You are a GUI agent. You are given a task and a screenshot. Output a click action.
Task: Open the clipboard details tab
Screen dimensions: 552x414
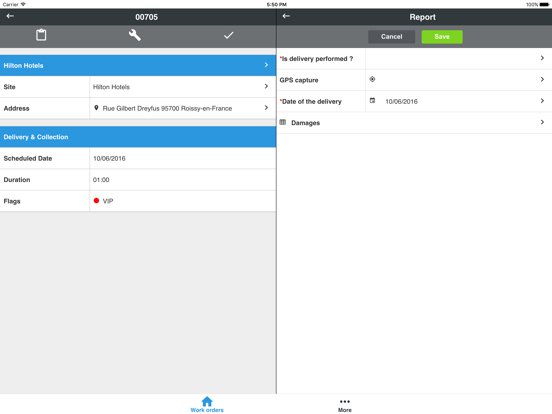(41, 35)
